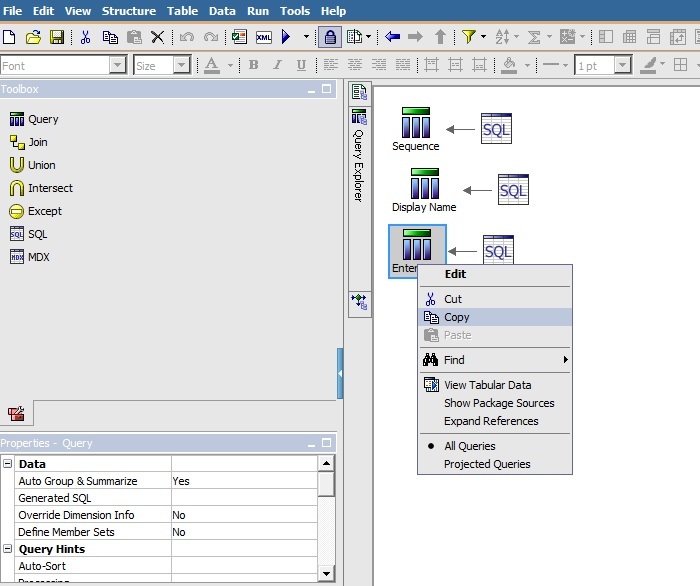Open the Page Explorer tab icon
The height and width of the screenshot is (586, 700).
tap(359, 92)
